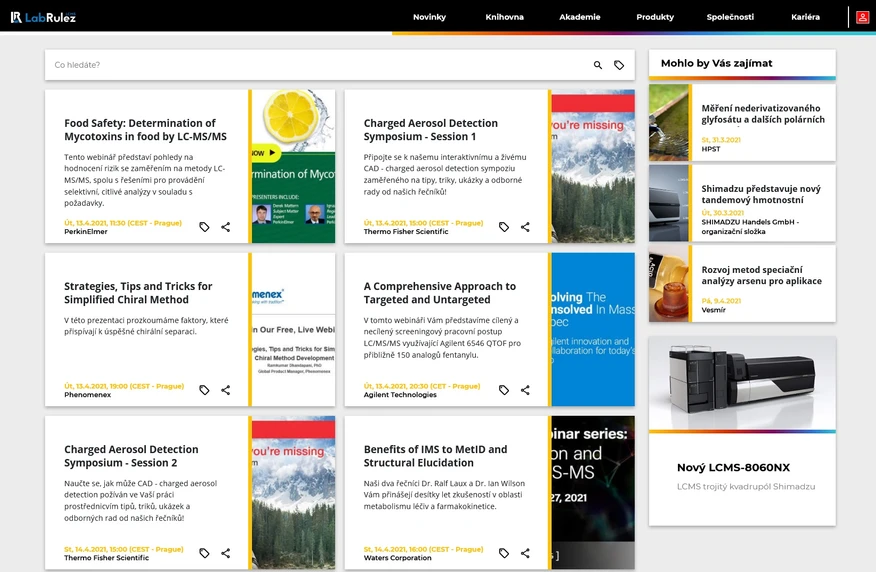
Task: Click 'Vesmír' source label
Action: 713,310
